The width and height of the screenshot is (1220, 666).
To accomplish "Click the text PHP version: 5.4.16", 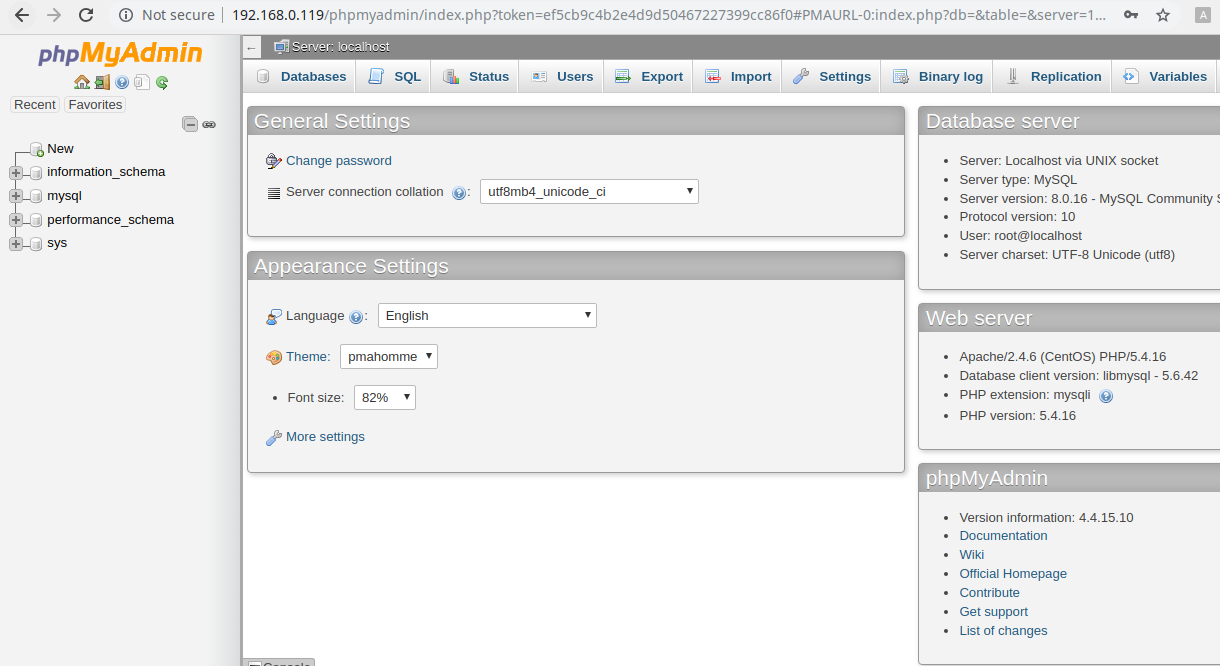I will coord(1017,416).
